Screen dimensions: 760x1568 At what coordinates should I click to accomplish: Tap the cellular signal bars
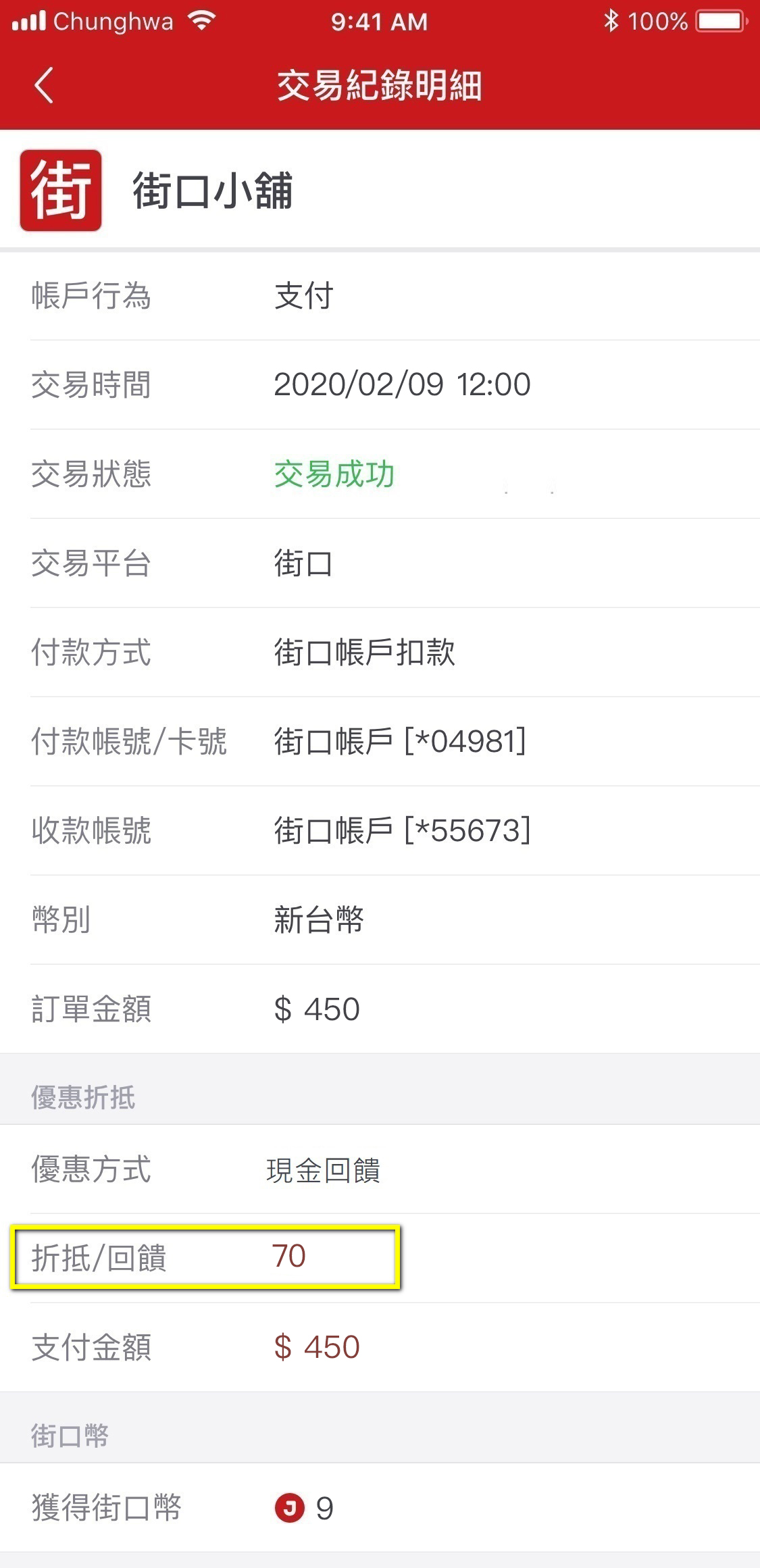click(x=29, y=21)
